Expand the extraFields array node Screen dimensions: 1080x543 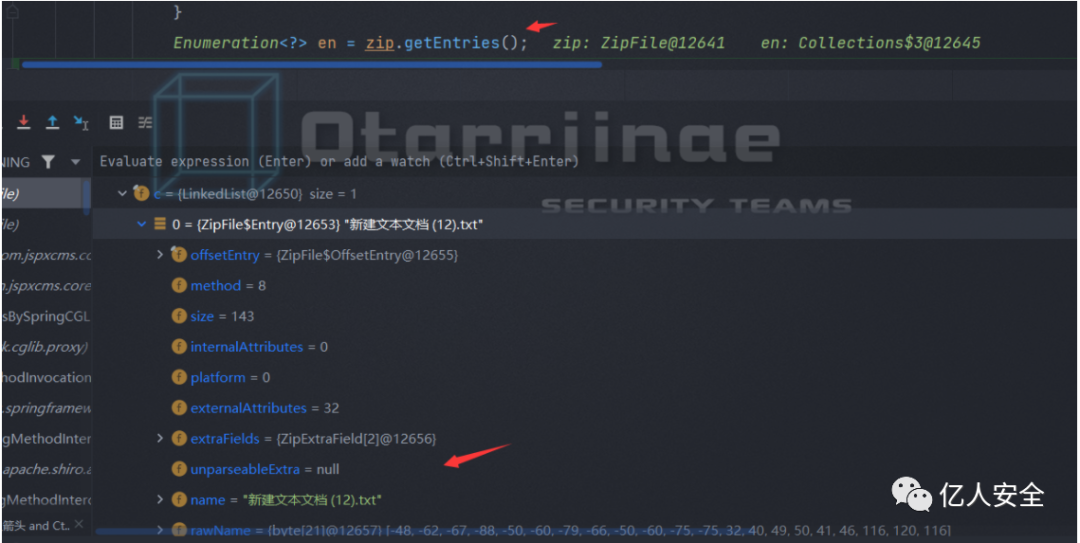160,438
